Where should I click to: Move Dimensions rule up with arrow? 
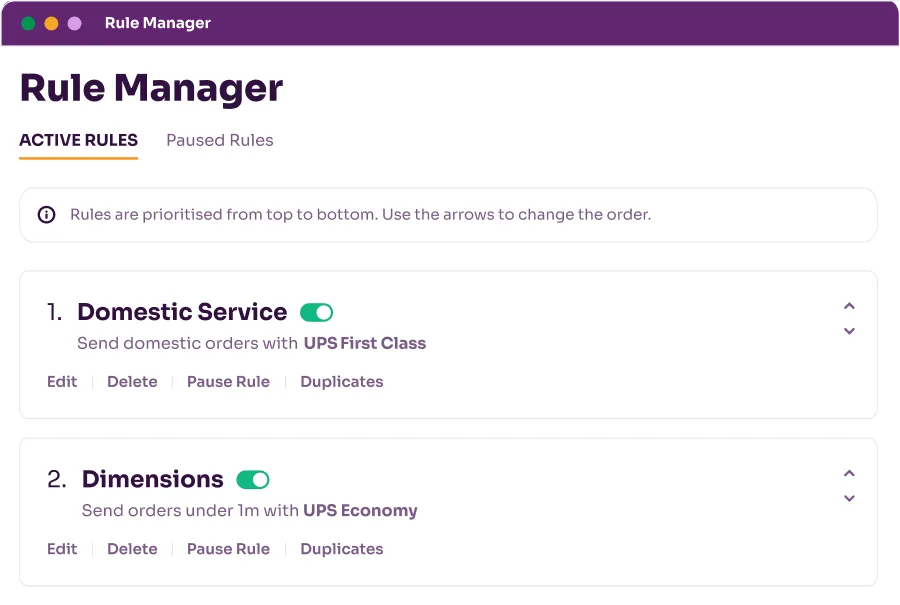tap(849, 474)
